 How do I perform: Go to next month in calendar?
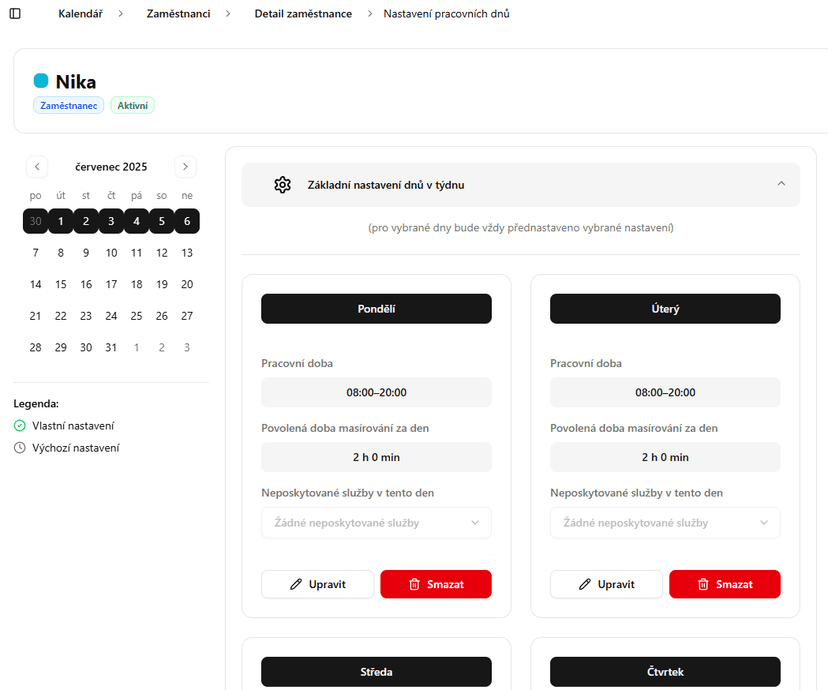185,167
